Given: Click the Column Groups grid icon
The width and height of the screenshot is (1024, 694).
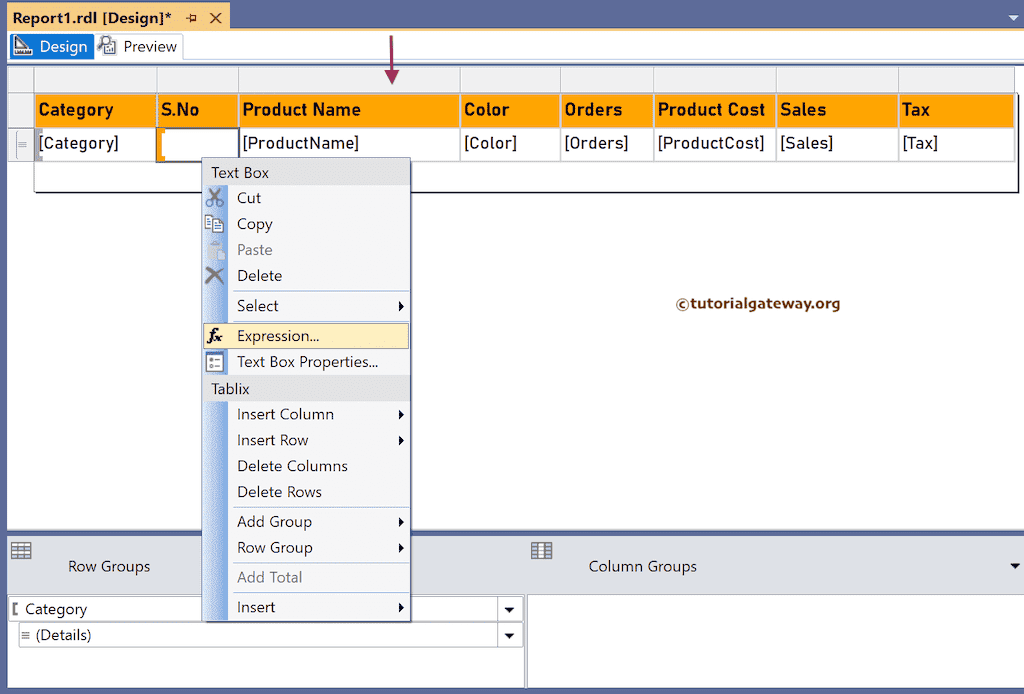Looking at the screenshot, I should [541, 550].
